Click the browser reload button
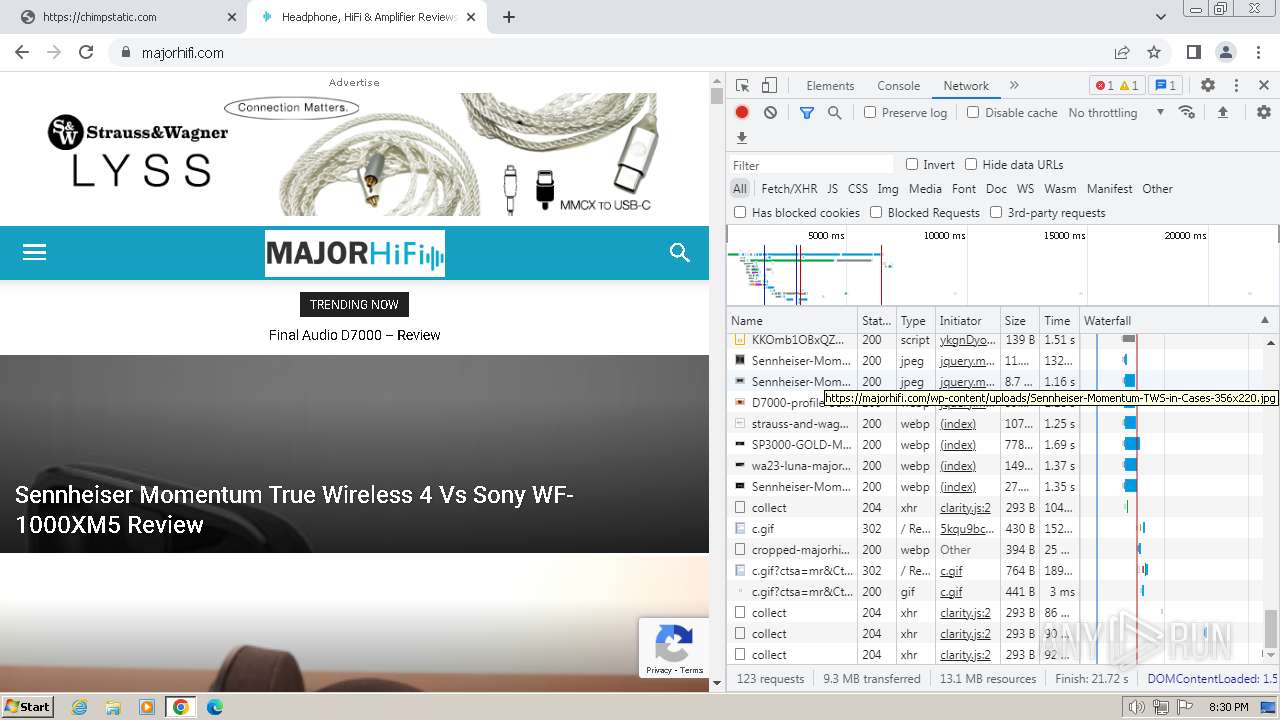1280x720 pixels. (86, 52)
